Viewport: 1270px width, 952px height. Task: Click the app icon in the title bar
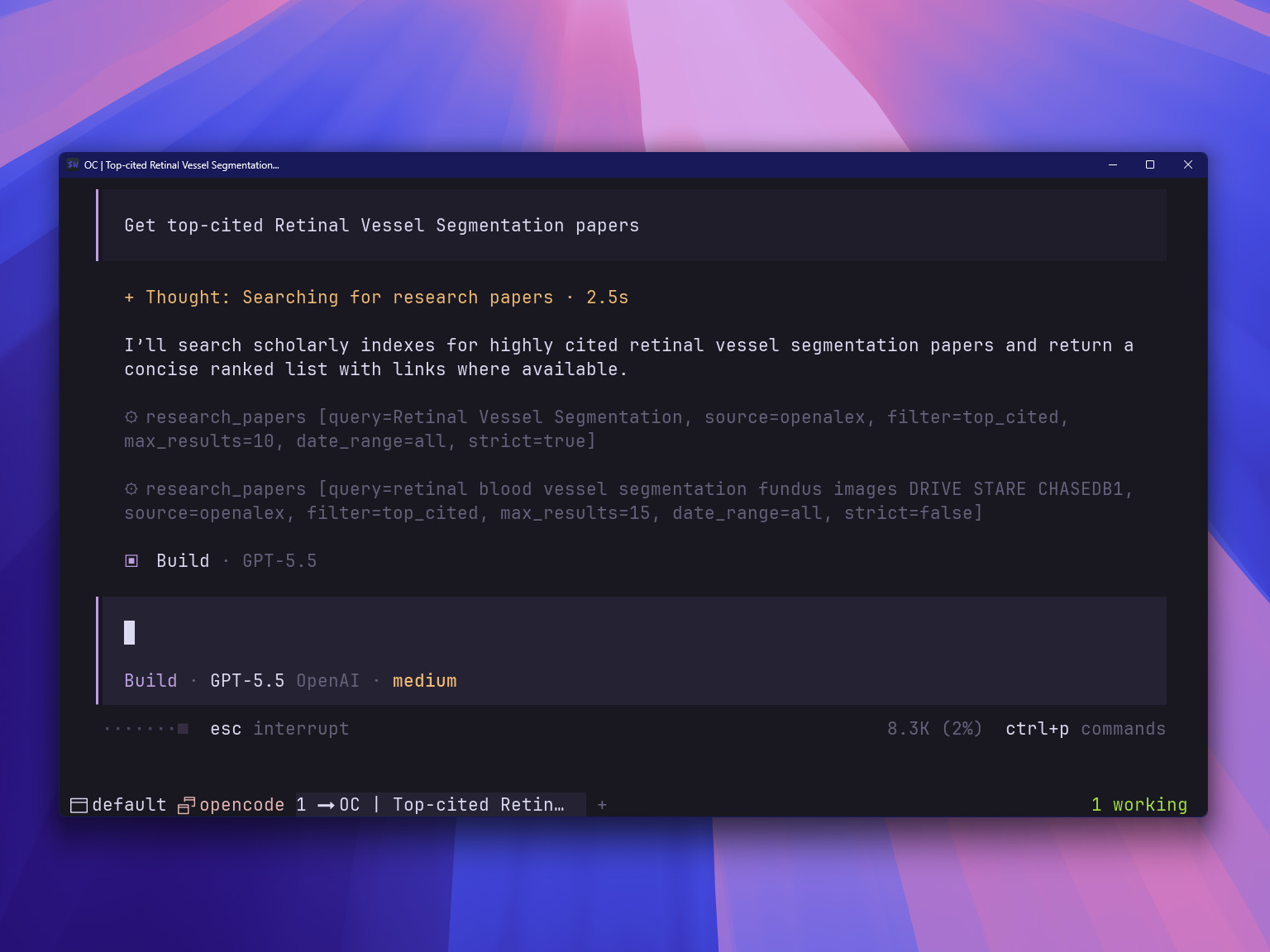(x=73, y=164)
